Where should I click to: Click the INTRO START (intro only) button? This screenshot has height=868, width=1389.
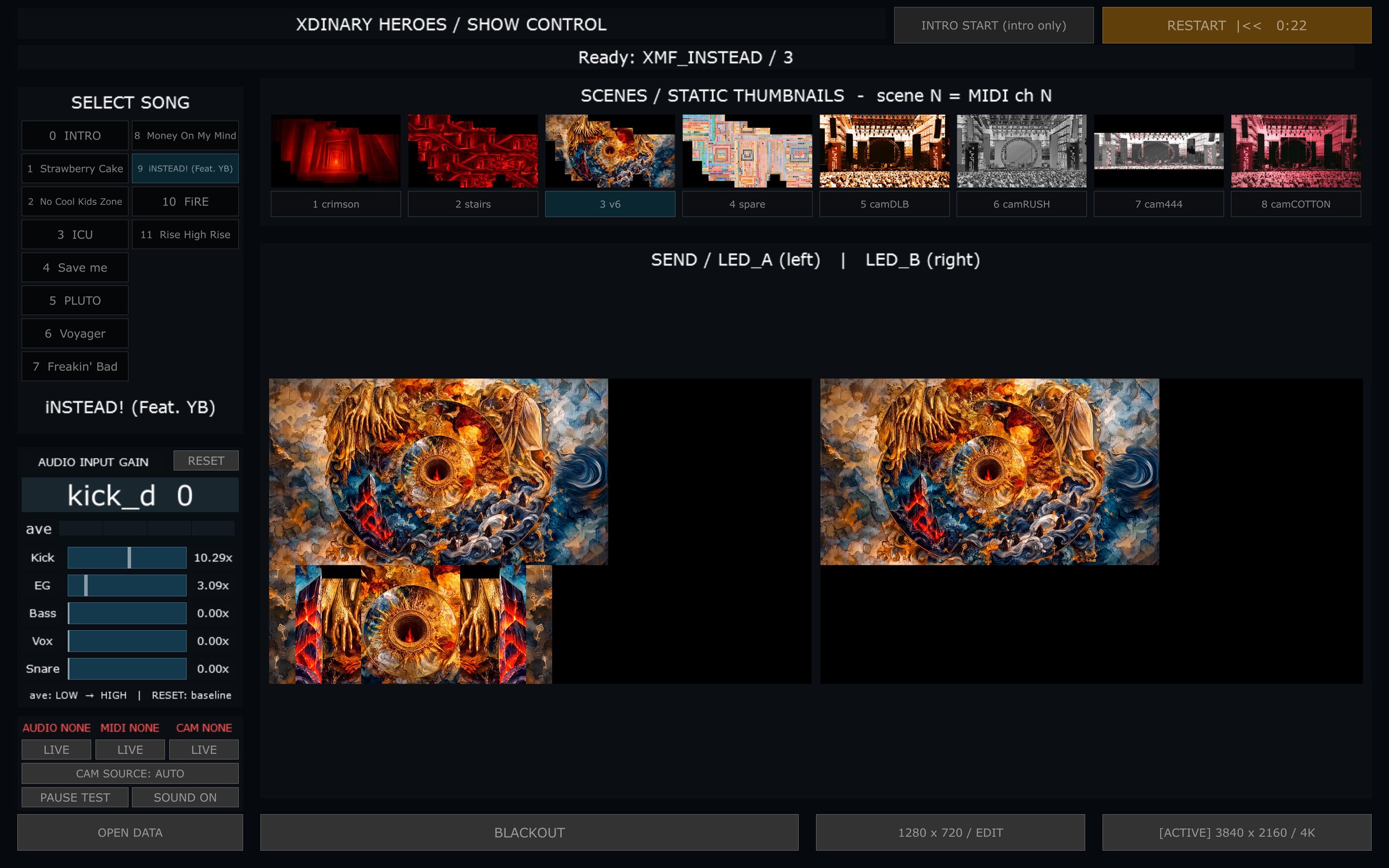tap(994, 25)
